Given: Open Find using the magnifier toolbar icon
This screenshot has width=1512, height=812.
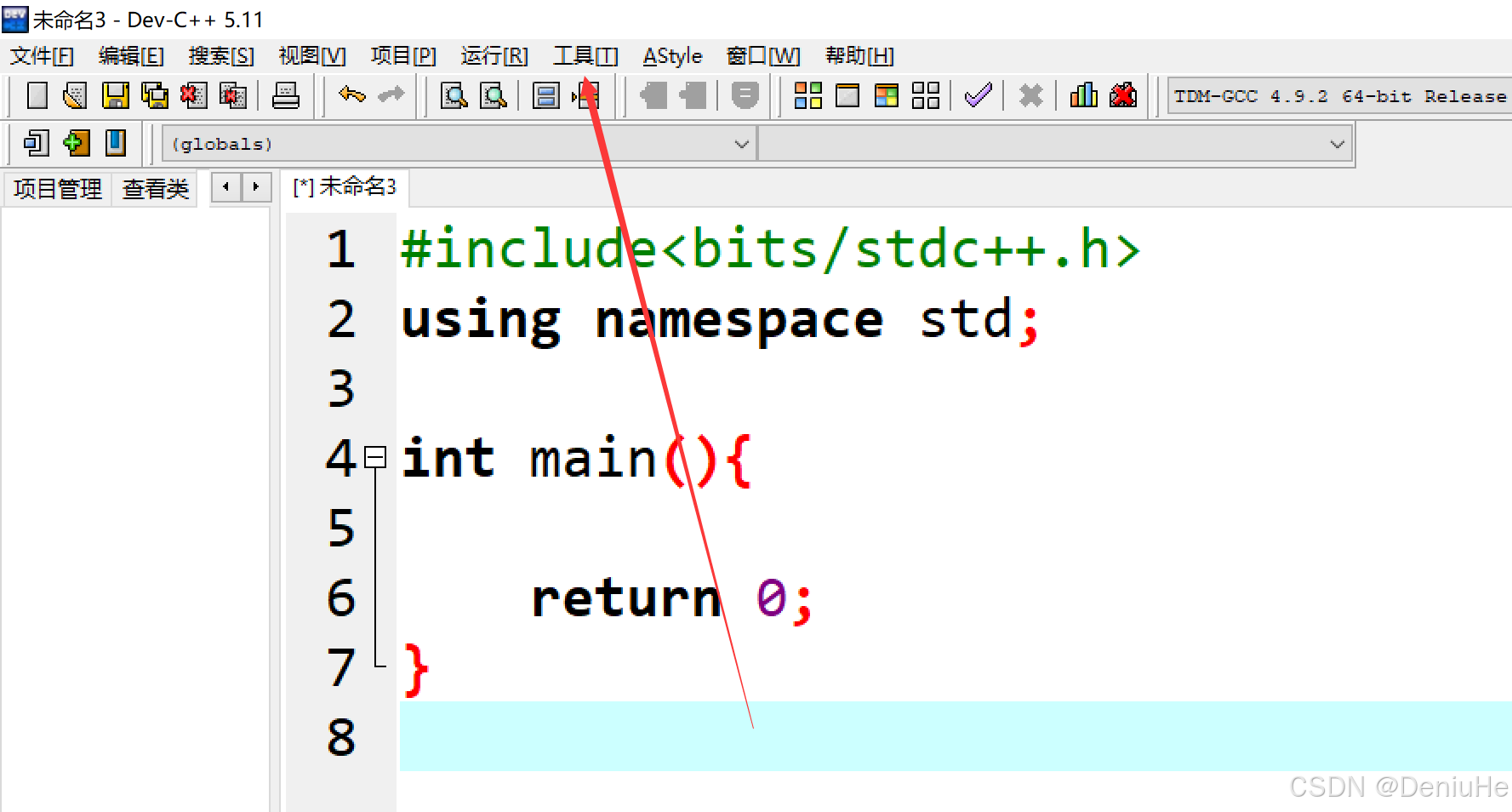Looking at the screenshot, I should point(454,95).
